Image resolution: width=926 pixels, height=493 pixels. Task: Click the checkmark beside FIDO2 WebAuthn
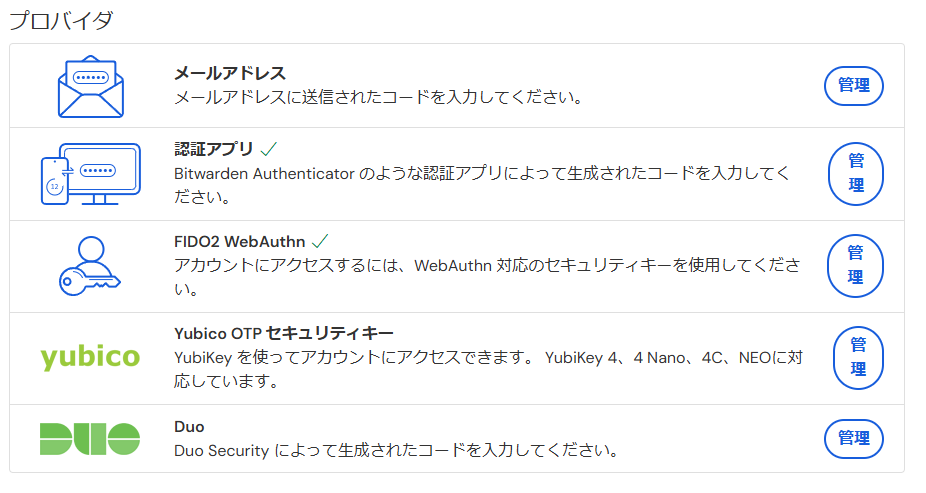click(320, 241)
